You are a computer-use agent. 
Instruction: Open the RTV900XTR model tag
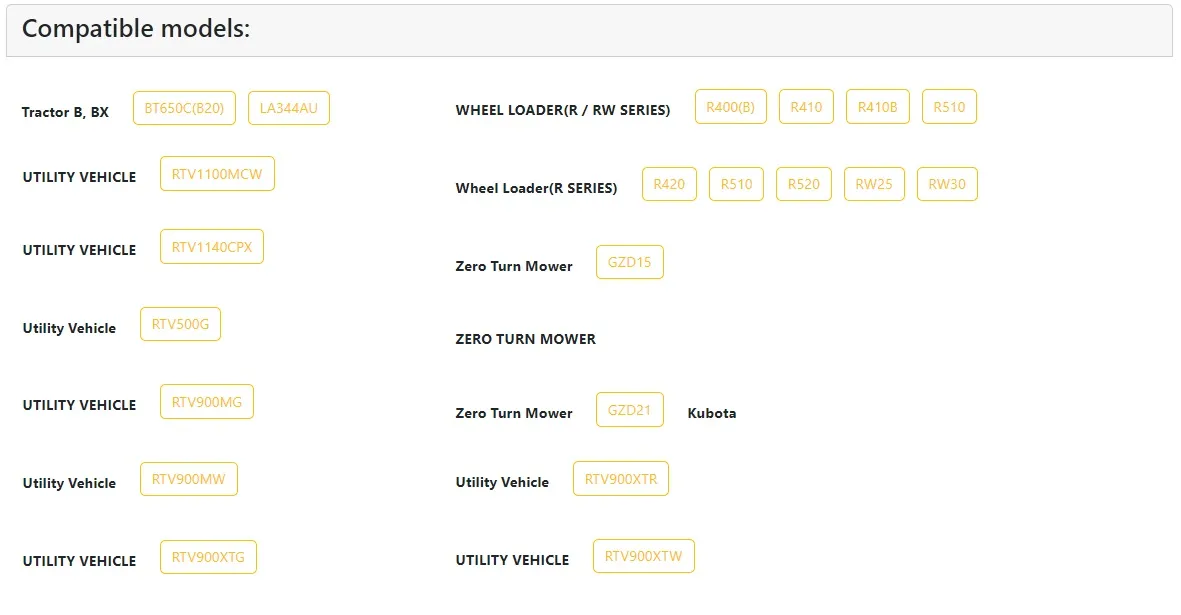[621, 479]
